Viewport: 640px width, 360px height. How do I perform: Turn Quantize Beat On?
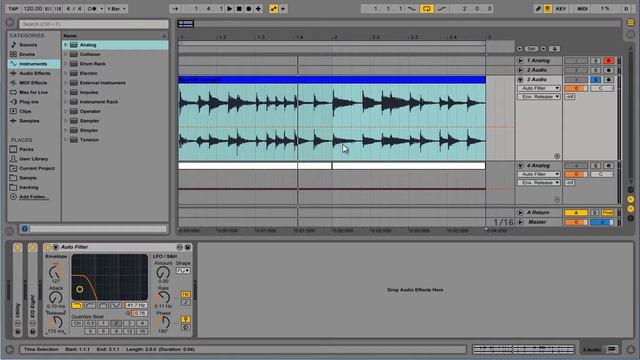77,323
